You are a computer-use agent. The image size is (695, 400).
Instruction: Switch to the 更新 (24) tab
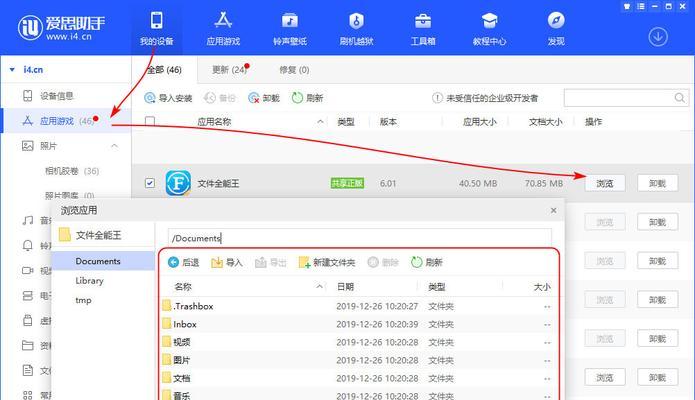229,70
